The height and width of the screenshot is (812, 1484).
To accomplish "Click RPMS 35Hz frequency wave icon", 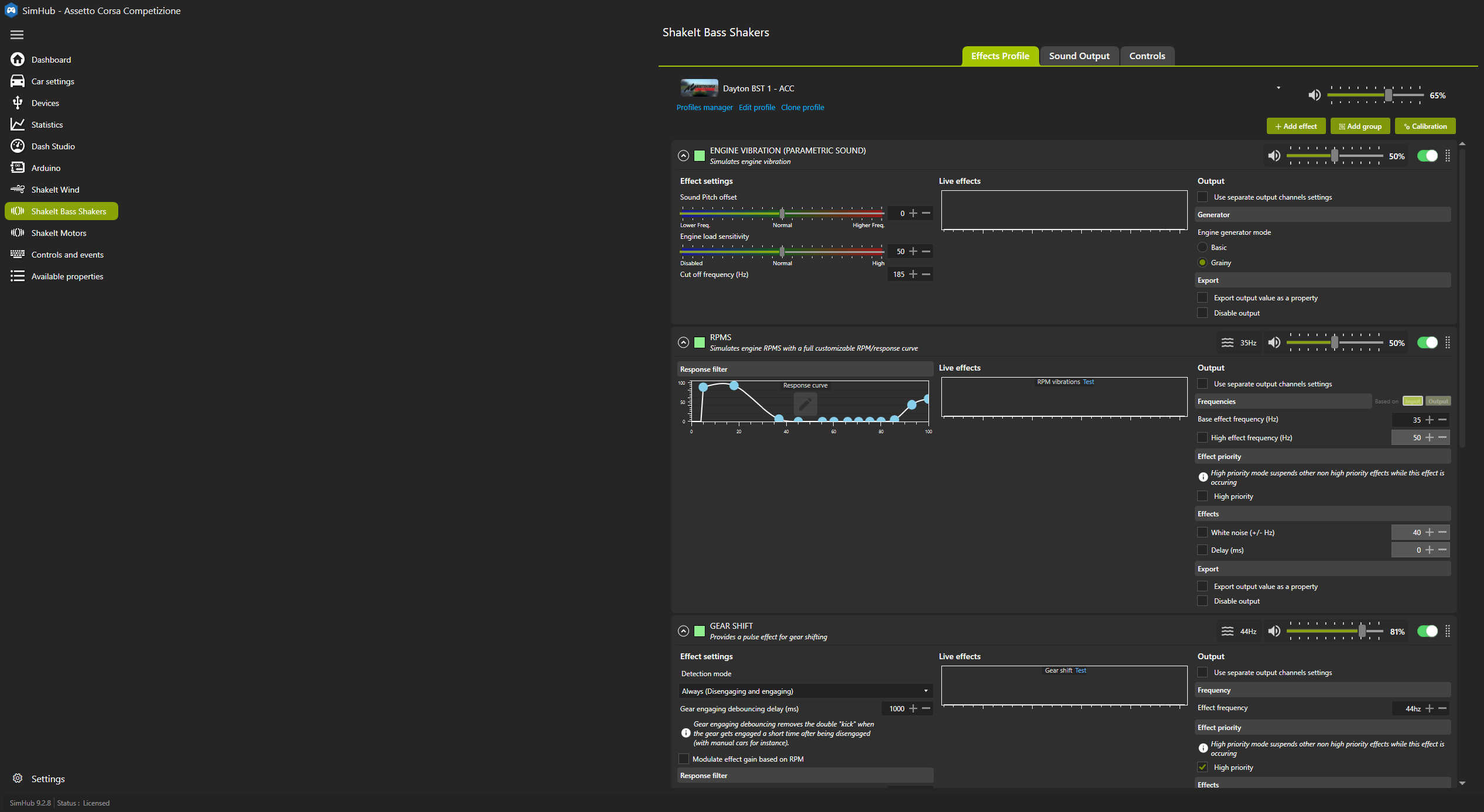I will coord(1228,342).
